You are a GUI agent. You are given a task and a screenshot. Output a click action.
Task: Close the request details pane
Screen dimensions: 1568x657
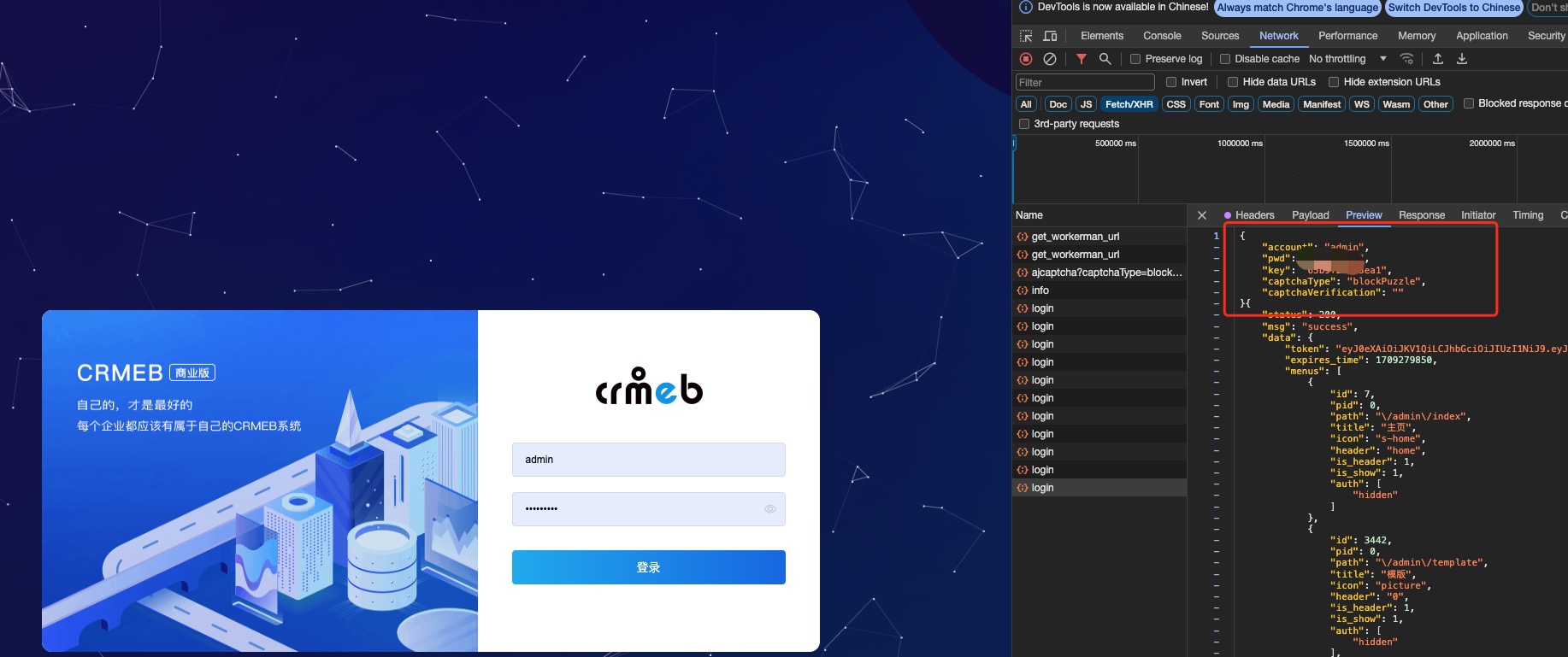pos(1202,215)
